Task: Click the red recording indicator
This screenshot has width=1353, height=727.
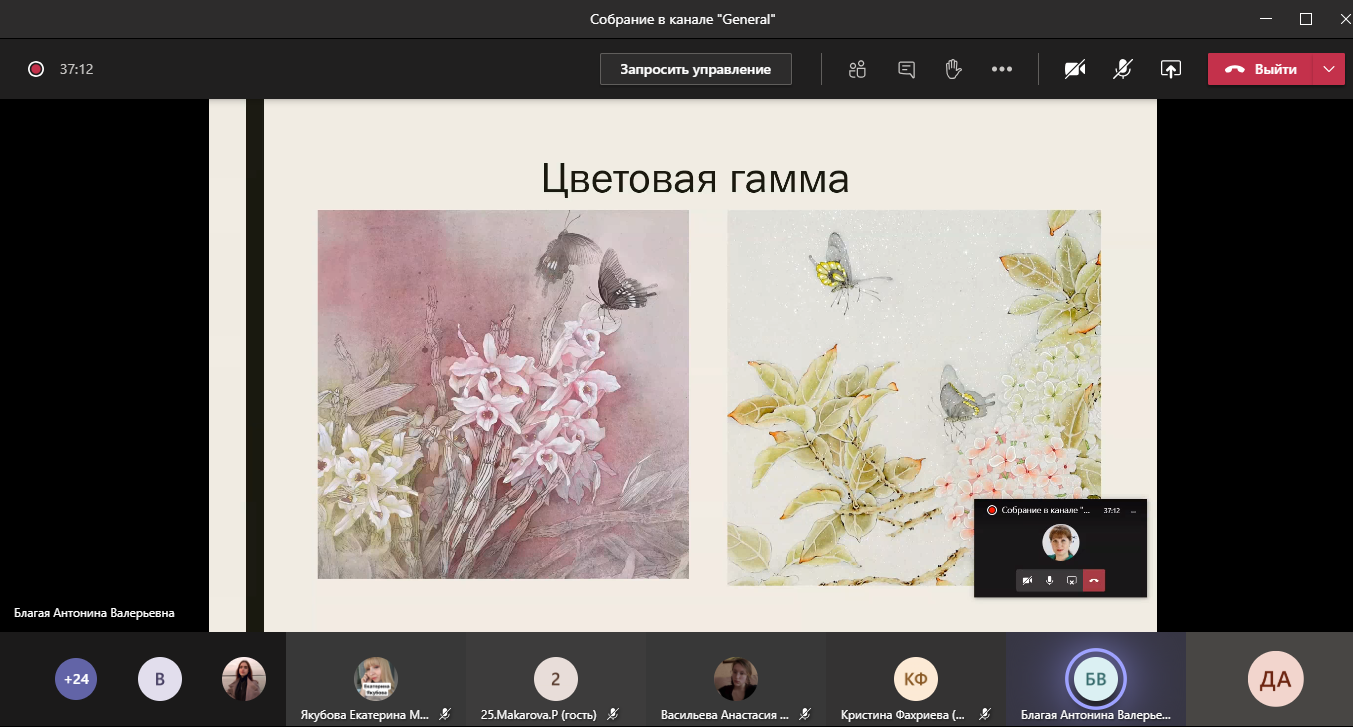Action: click(x=36, y=69)
